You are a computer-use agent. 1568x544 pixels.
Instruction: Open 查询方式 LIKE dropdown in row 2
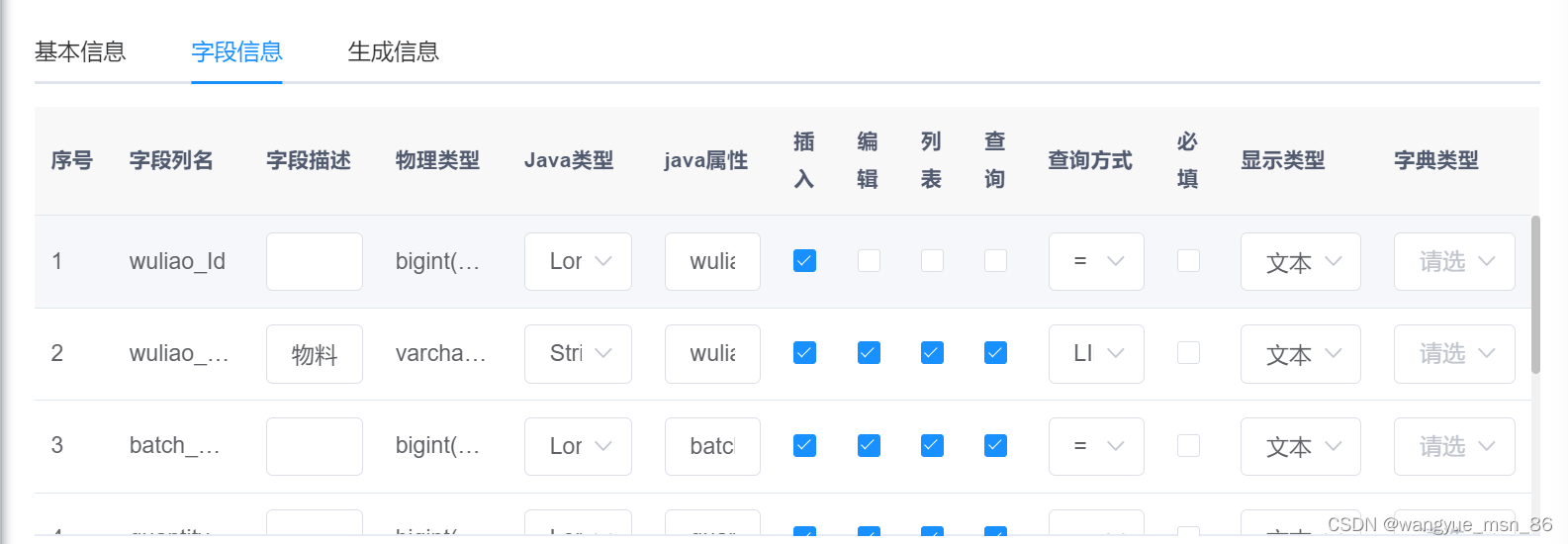[1096, 353]
